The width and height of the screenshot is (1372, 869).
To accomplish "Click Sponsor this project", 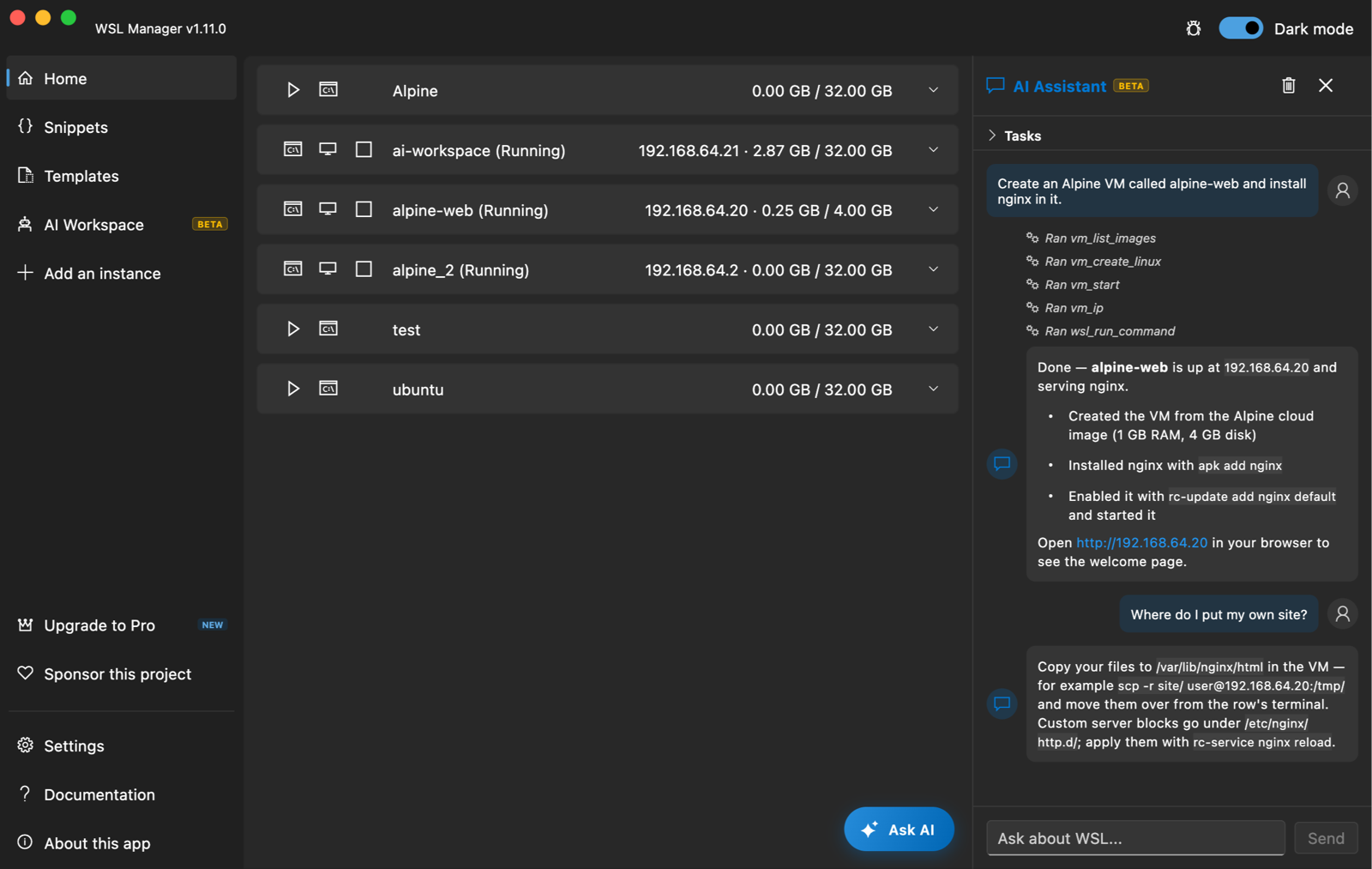I will (x=121, y=674).
